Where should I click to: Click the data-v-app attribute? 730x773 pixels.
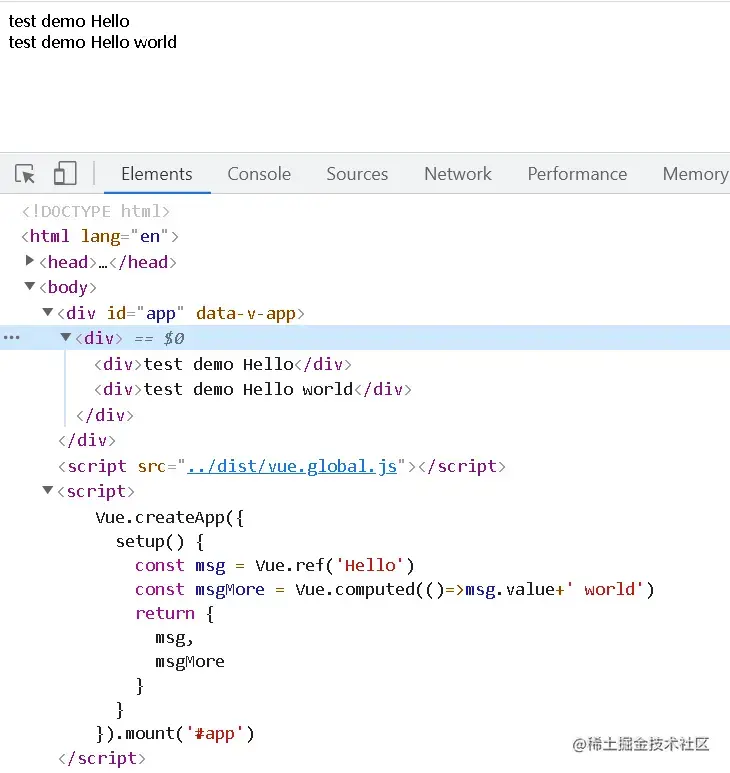(246, 313)
